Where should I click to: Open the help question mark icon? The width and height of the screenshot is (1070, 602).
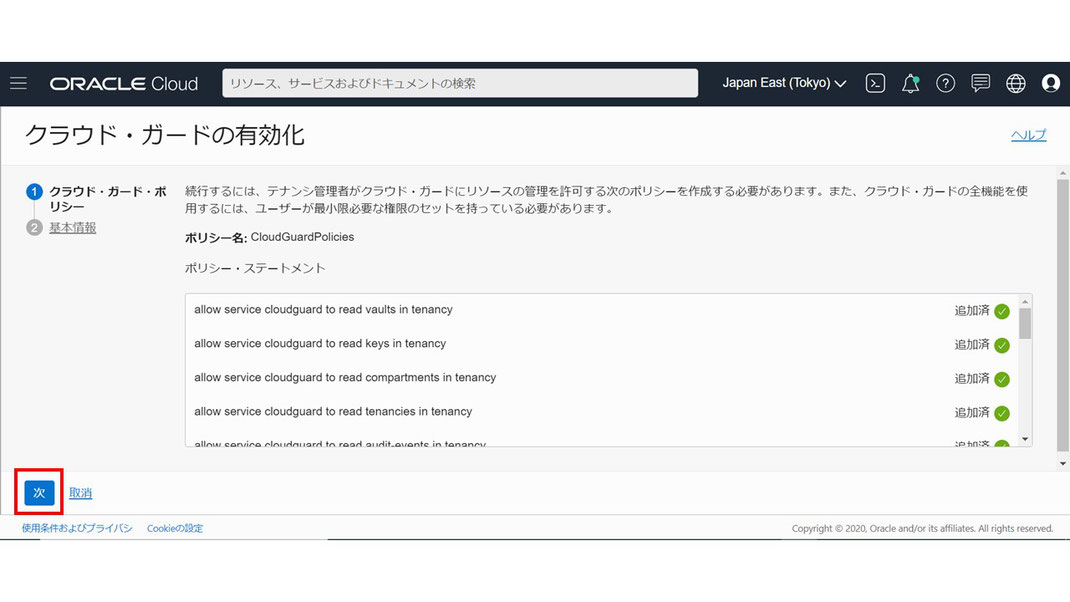(x=945, y=83)
